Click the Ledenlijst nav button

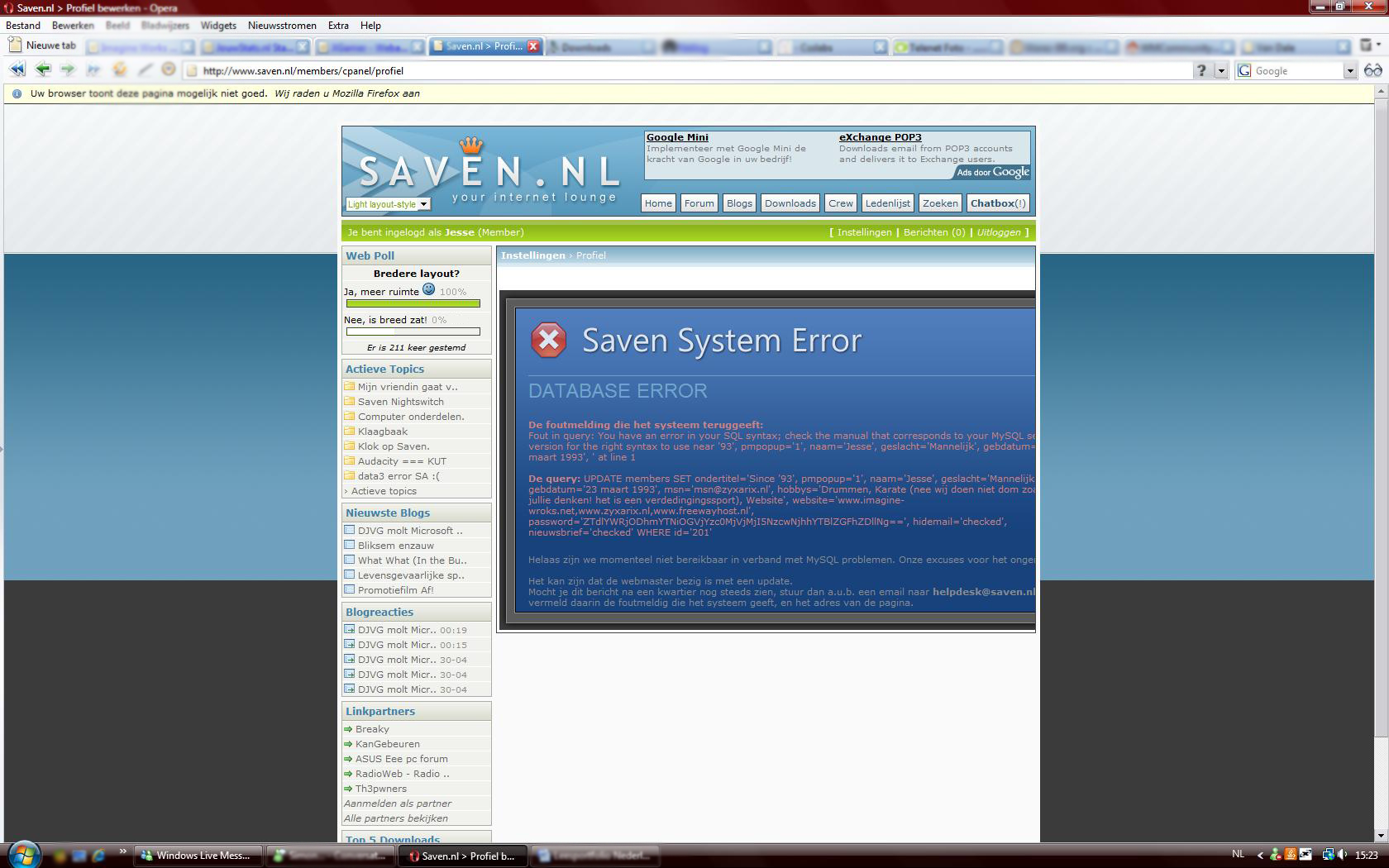tap(887, 203)
